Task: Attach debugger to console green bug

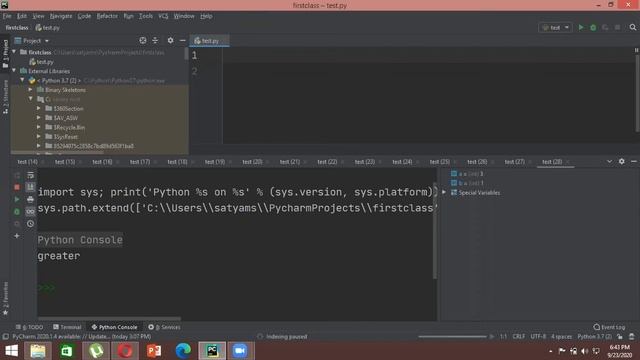Action: (17, 211)
